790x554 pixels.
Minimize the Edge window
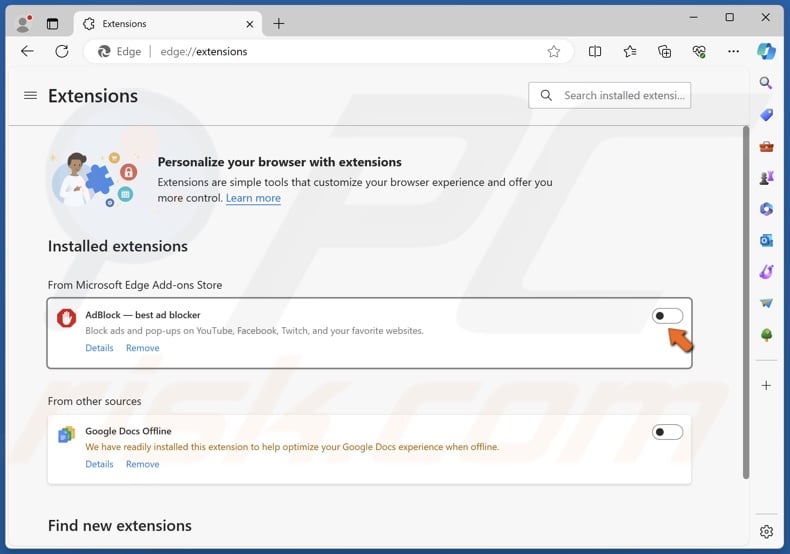click(694, 18)
